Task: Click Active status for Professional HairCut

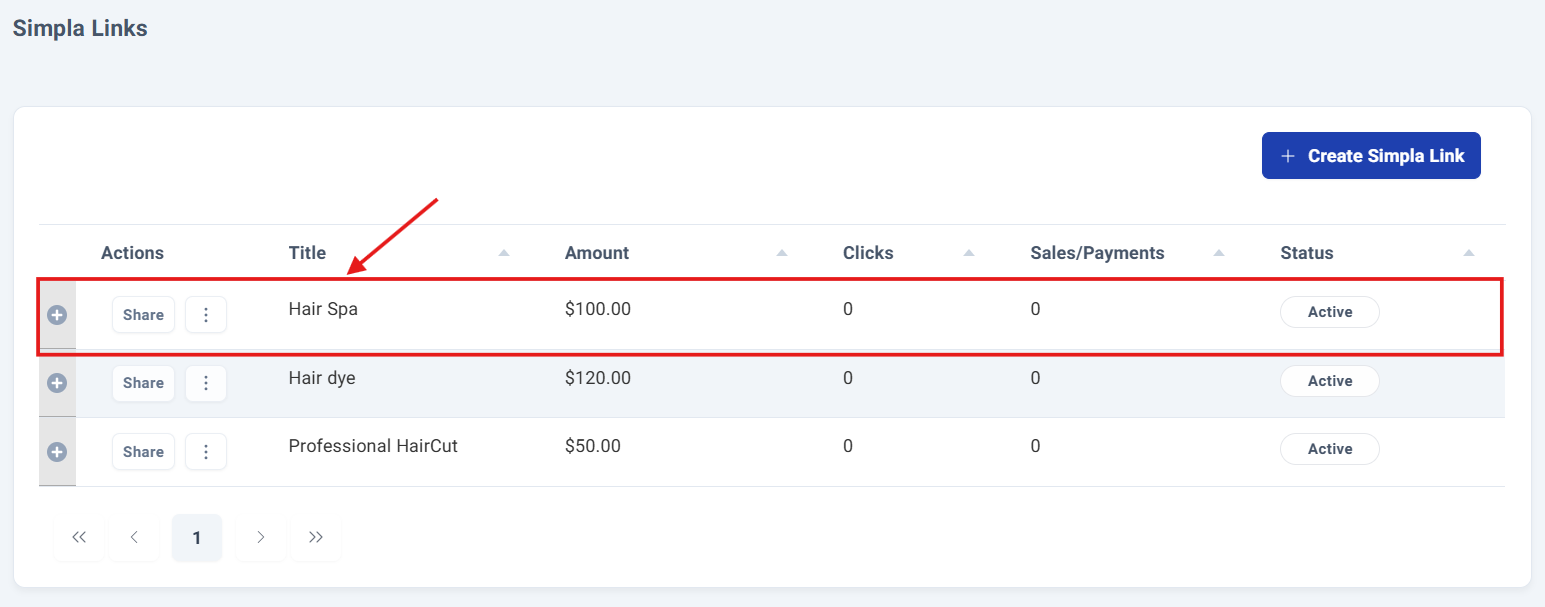Action: [1330, 449]
